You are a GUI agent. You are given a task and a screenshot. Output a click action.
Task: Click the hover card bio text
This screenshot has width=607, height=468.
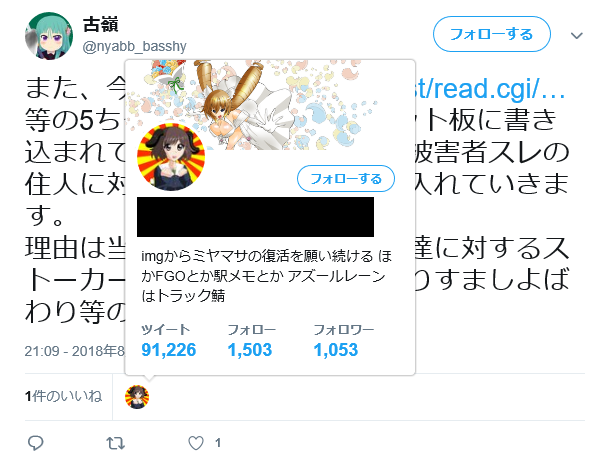pyautogui.click(x=266, y=276)
